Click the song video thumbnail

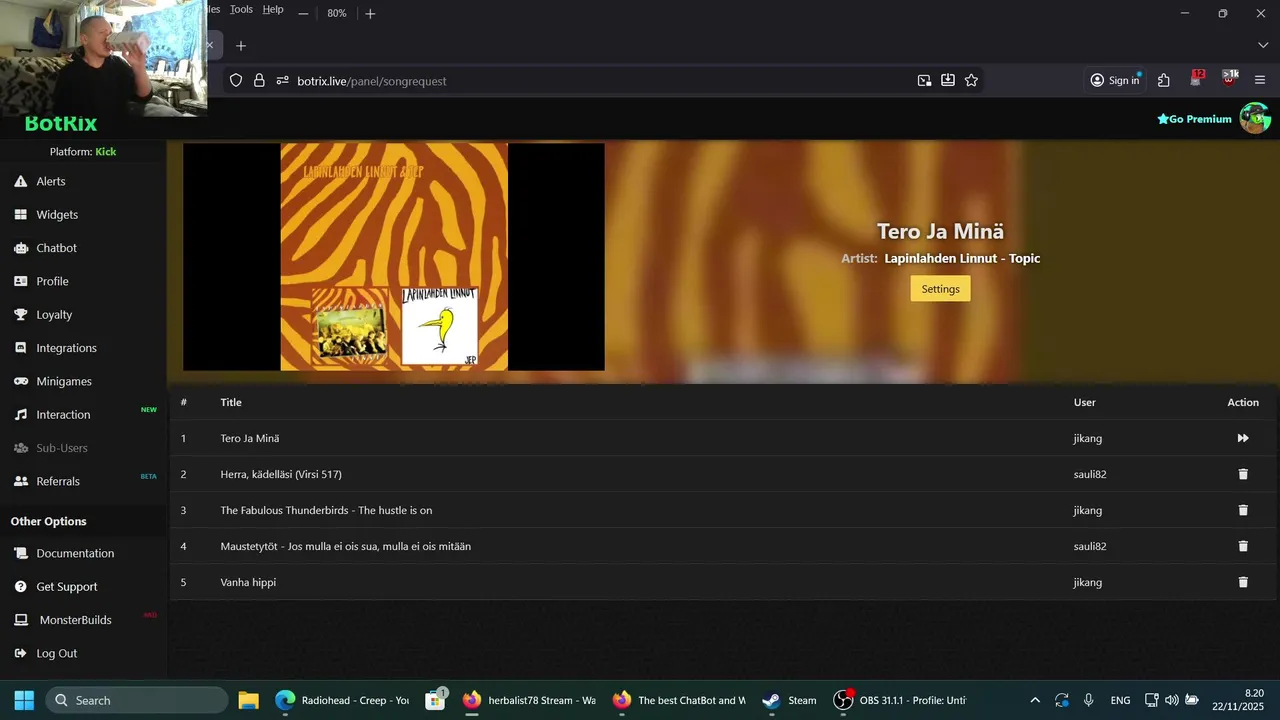[394, 257]
